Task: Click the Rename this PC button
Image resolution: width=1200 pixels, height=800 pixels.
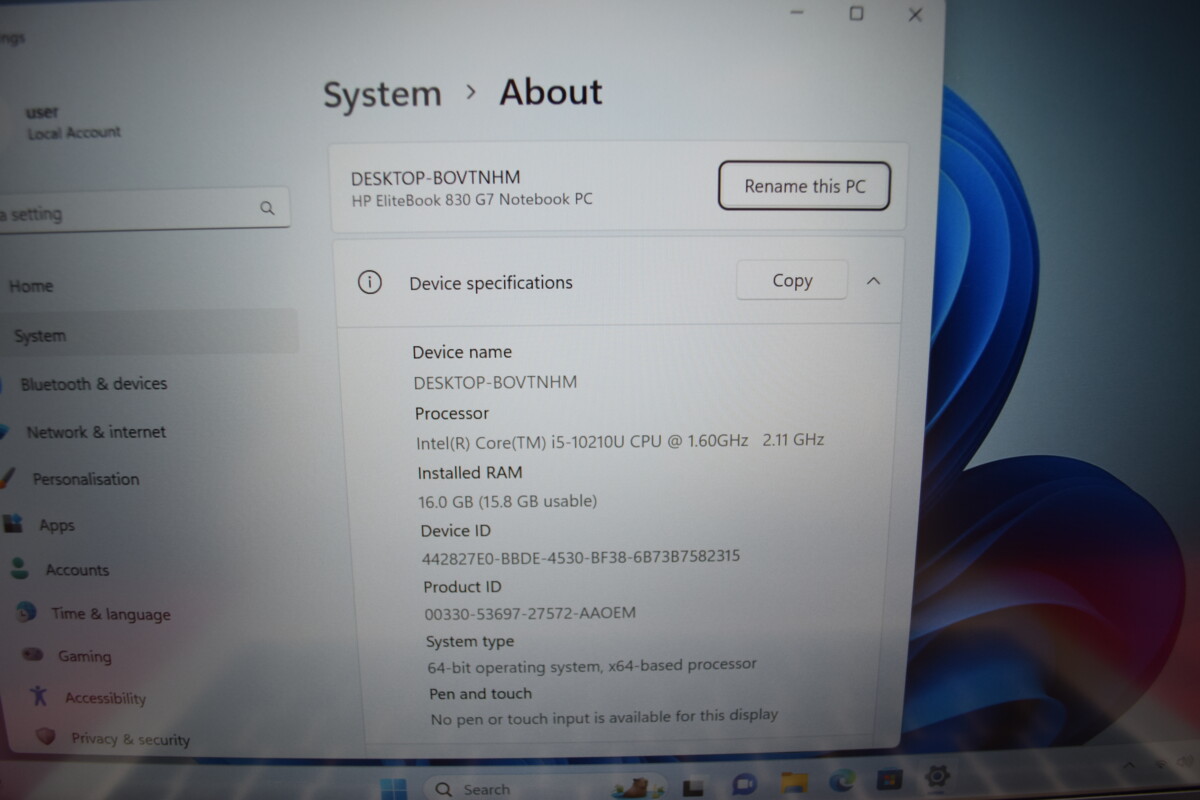Action: click(804, 186)
